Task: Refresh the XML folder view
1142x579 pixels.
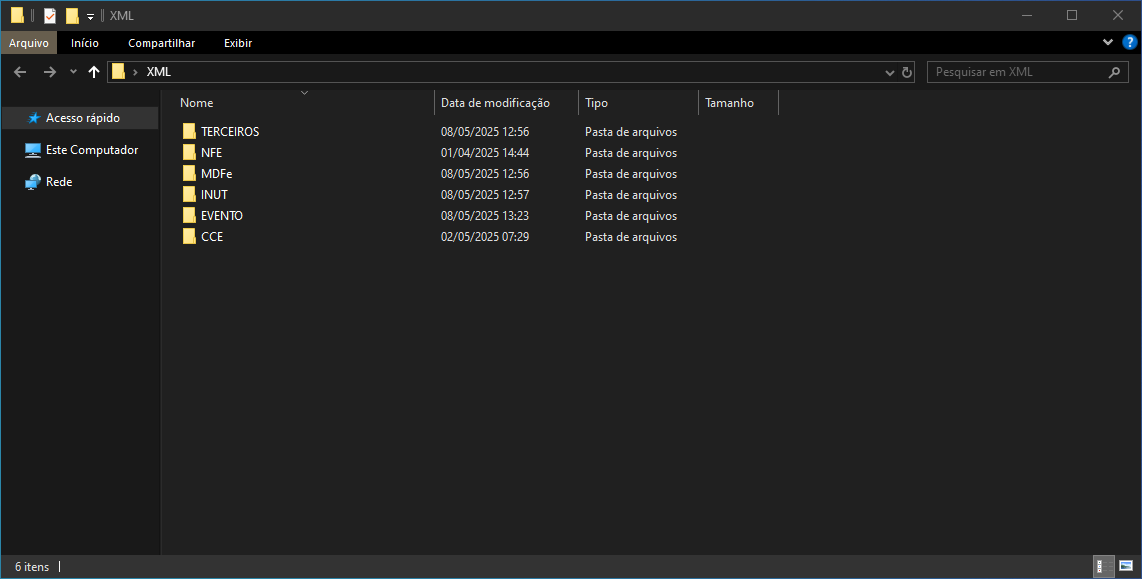Action: pyautogui.click(x=907, y=72)
